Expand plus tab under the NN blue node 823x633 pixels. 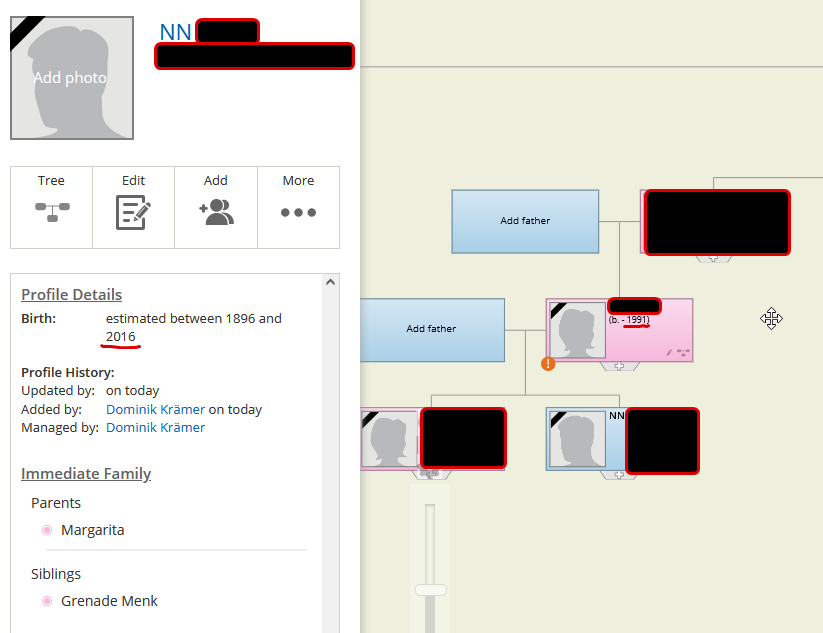pyautogui.click(x=619, y=475)
